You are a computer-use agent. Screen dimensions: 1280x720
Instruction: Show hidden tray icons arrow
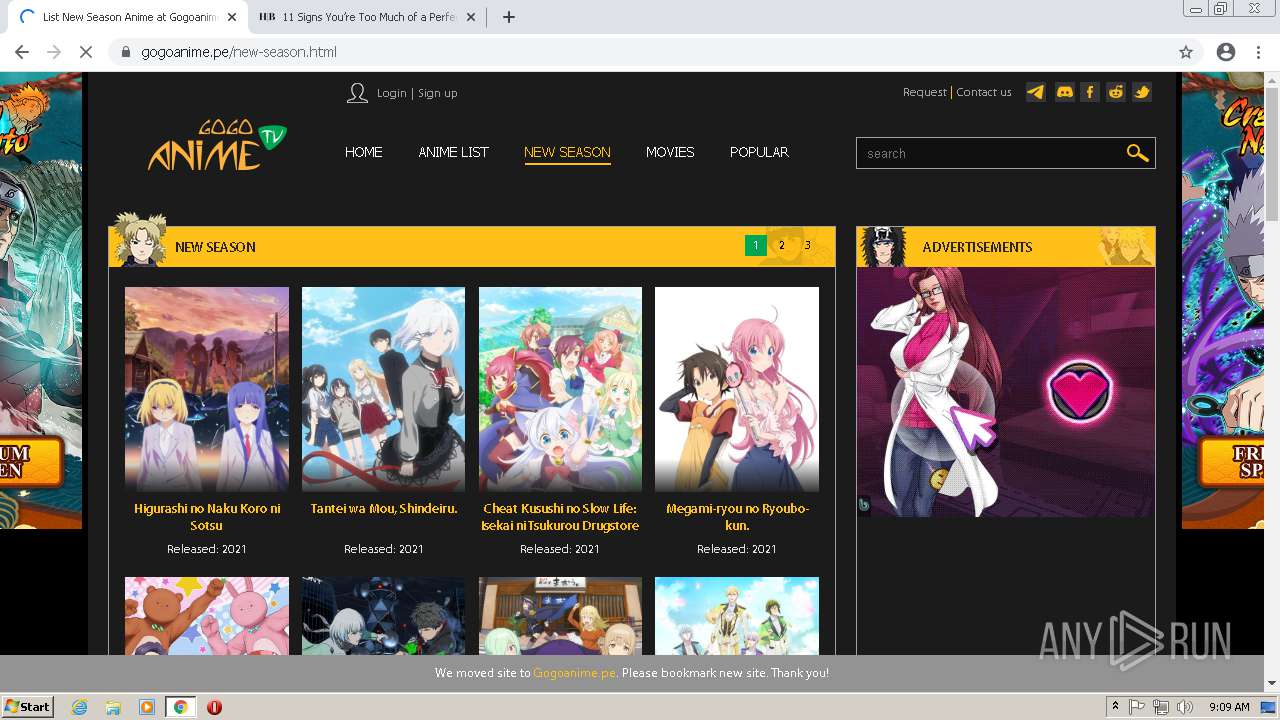click(1115, 707)
